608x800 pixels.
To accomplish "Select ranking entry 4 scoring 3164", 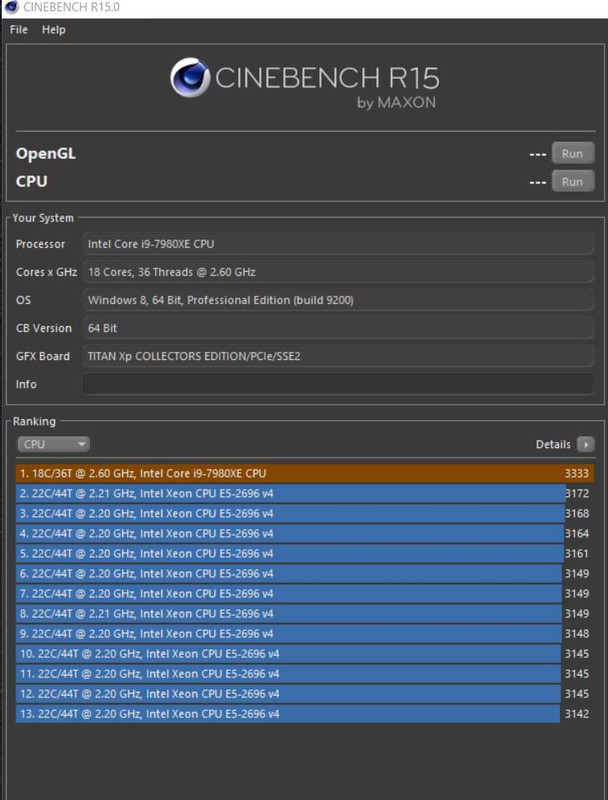I will click(x=305, y=534).
